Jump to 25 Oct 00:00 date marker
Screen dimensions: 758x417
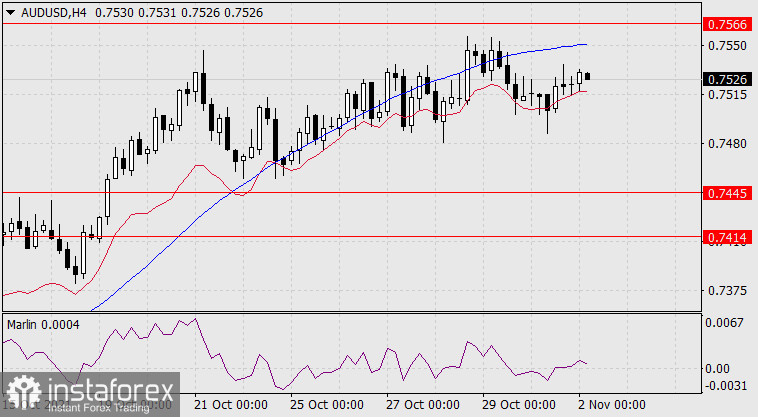tap(327, 407)
